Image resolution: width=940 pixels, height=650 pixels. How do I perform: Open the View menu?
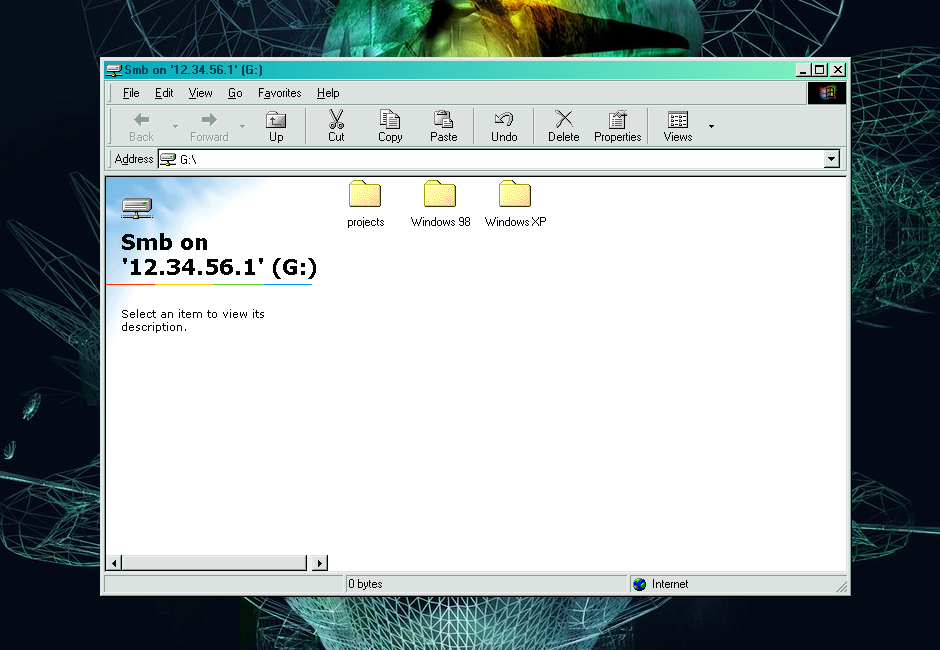200,93
